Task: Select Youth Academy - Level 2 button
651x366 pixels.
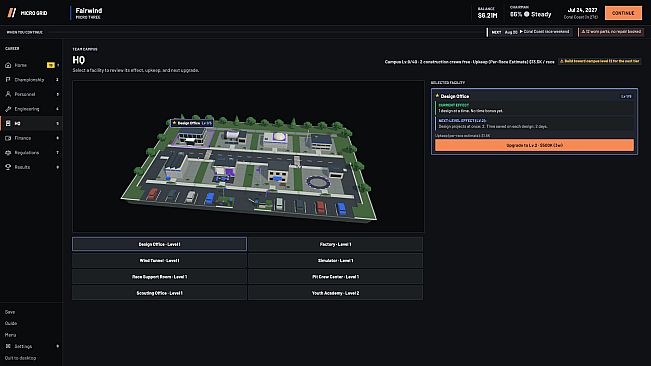Action: click(335, 293)
